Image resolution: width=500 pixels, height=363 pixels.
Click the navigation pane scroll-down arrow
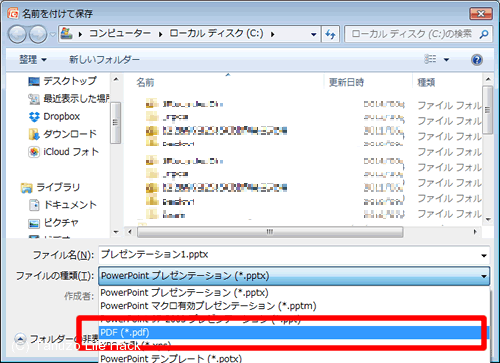(x=116, y=232)
